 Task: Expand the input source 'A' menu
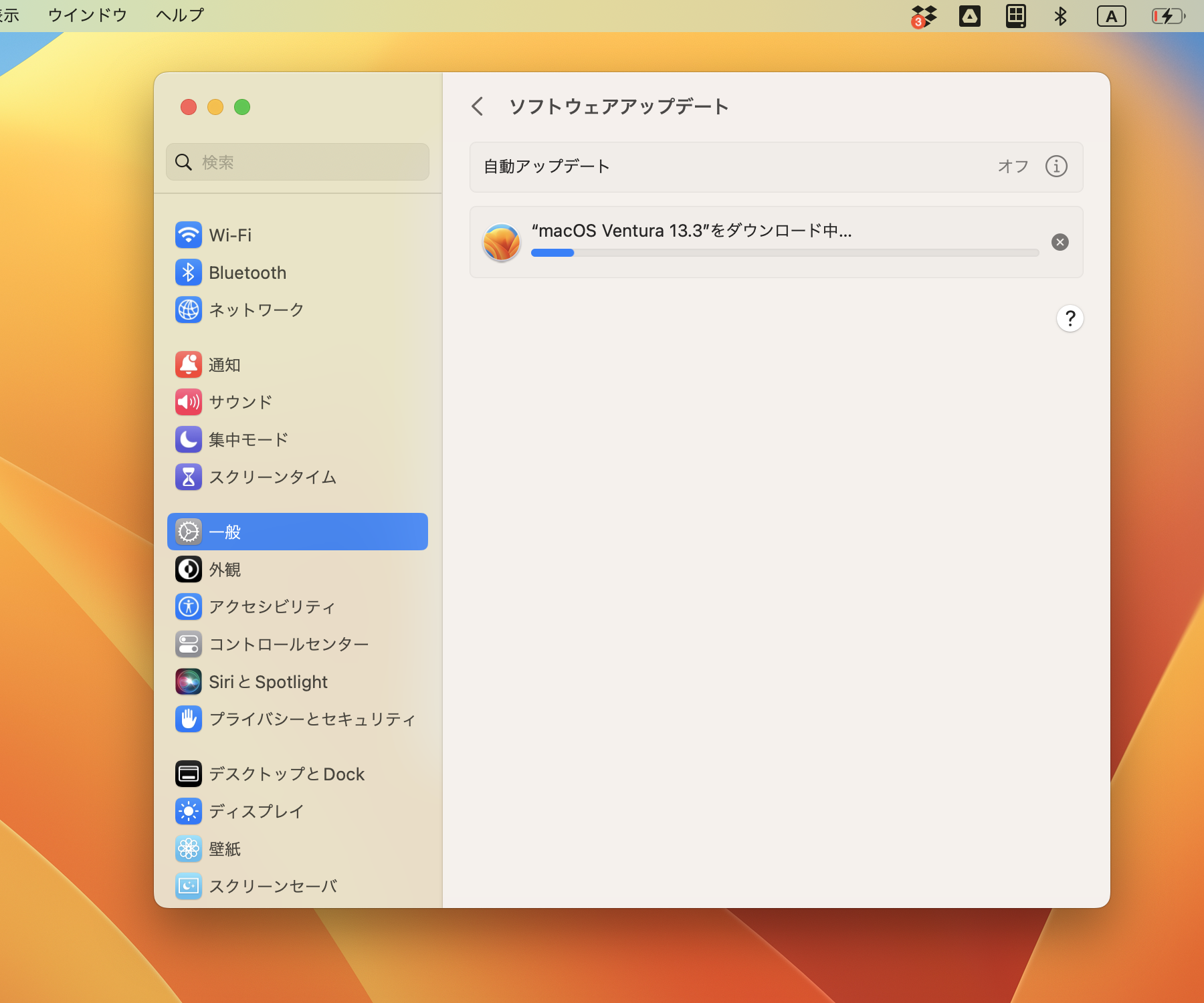pyautogui.click(x=1112, y=15)
